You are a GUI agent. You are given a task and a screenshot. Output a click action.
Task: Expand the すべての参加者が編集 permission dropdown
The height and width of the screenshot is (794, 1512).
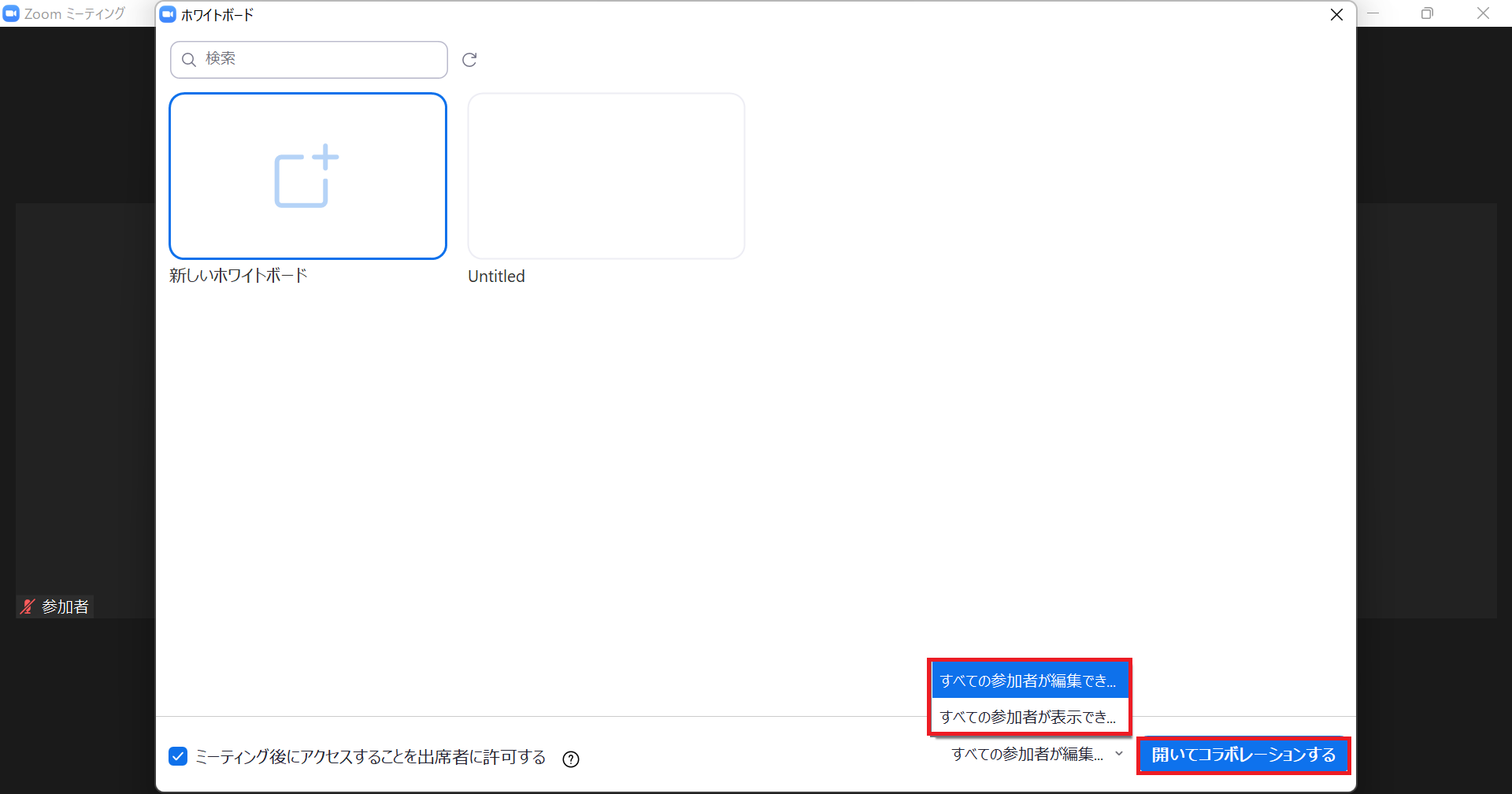1027,754
